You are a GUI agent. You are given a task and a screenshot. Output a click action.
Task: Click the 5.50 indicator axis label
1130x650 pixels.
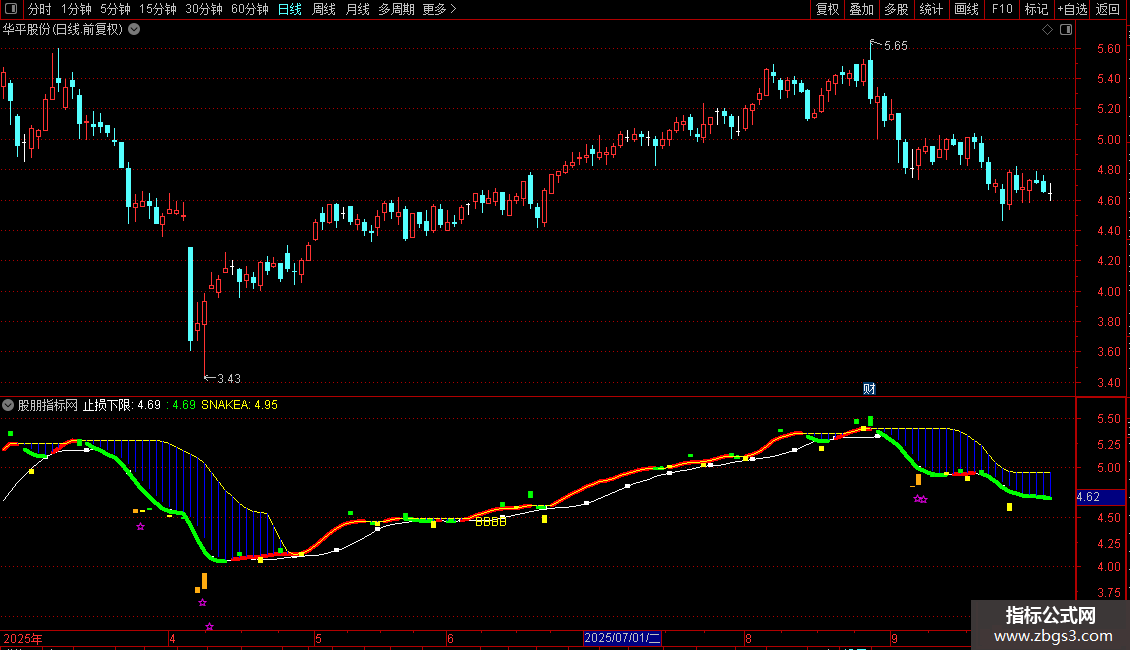point(1108,419)
